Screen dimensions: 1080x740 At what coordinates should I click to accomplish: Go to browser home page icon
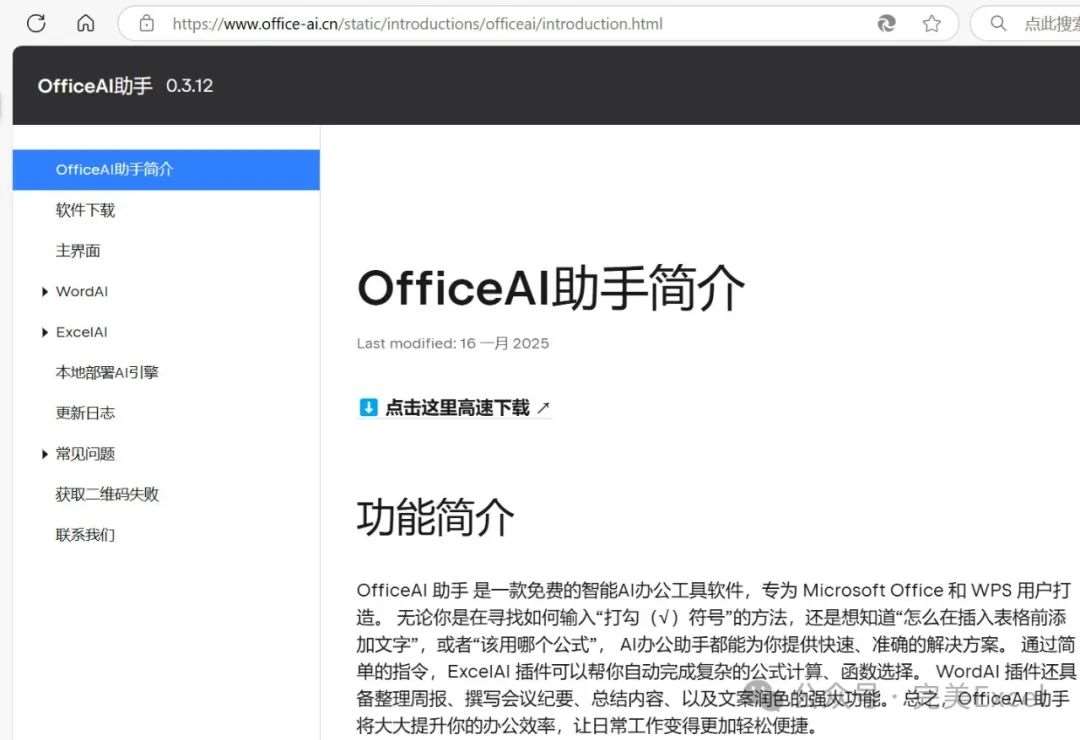(85, 23)
